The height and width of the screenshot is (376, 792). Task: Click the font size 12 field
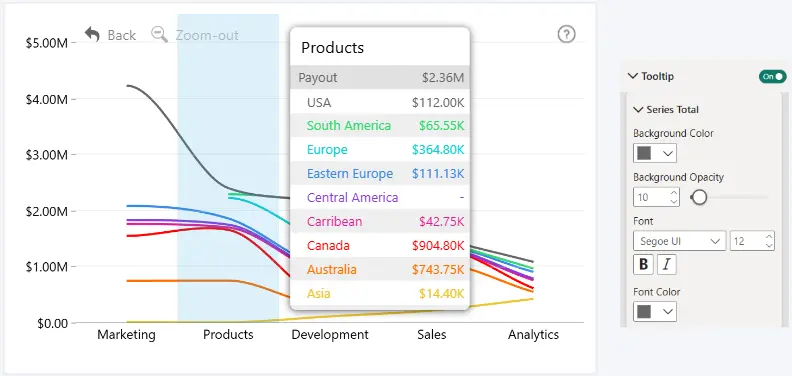coord(752,241)
